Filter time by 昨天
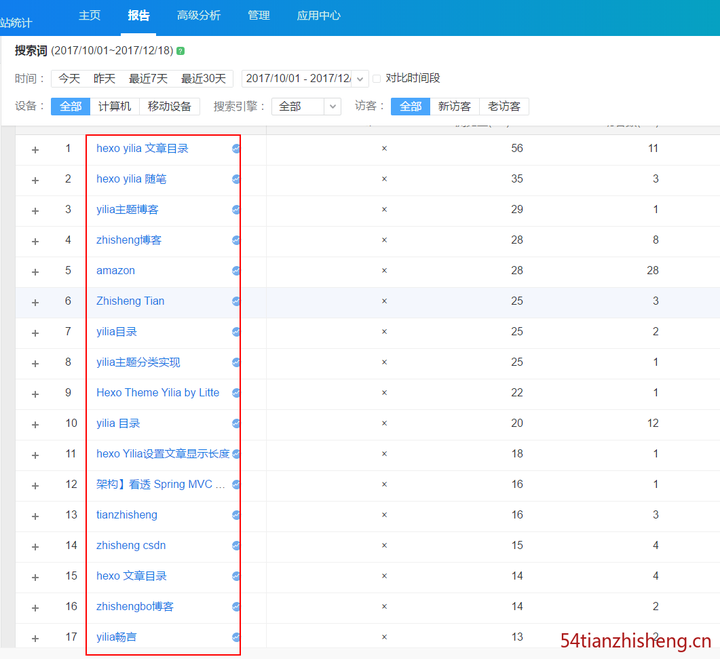Viewport: 720px width, 659px height. pos(104,79)
